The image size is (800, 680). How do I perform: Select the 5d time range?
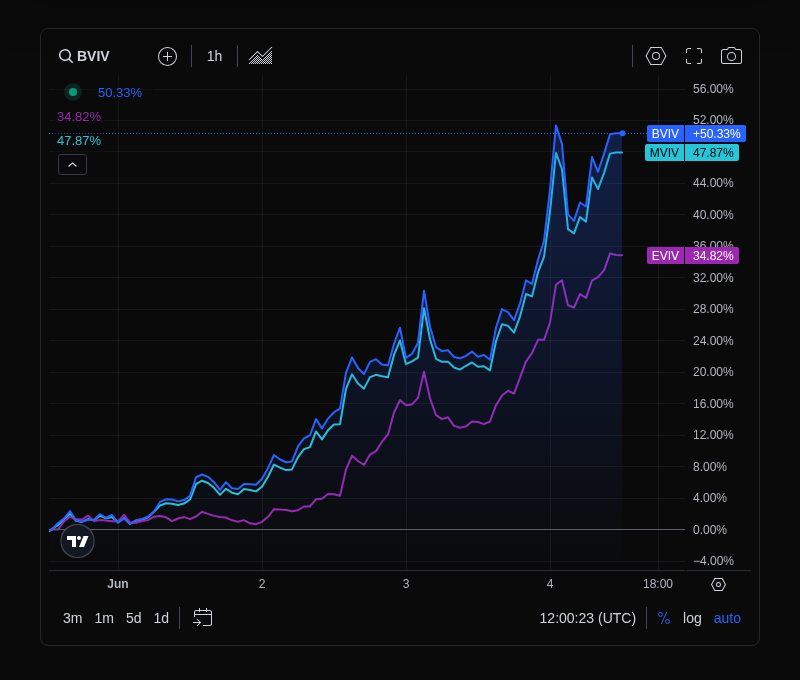click(134, 618)
